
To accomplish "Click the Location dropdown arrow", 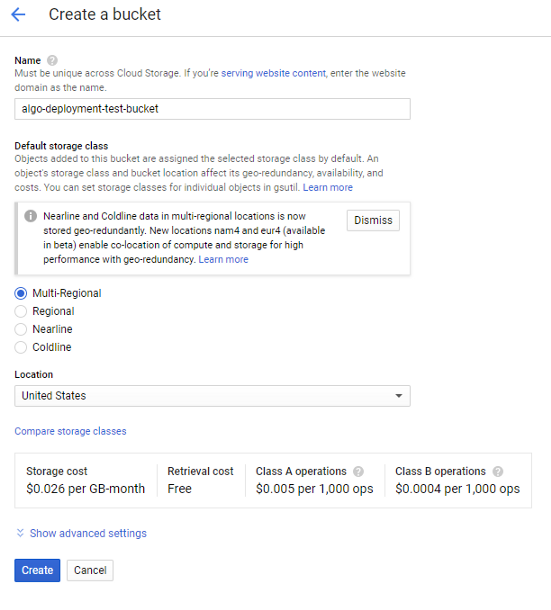I will (x=398, y=396).
